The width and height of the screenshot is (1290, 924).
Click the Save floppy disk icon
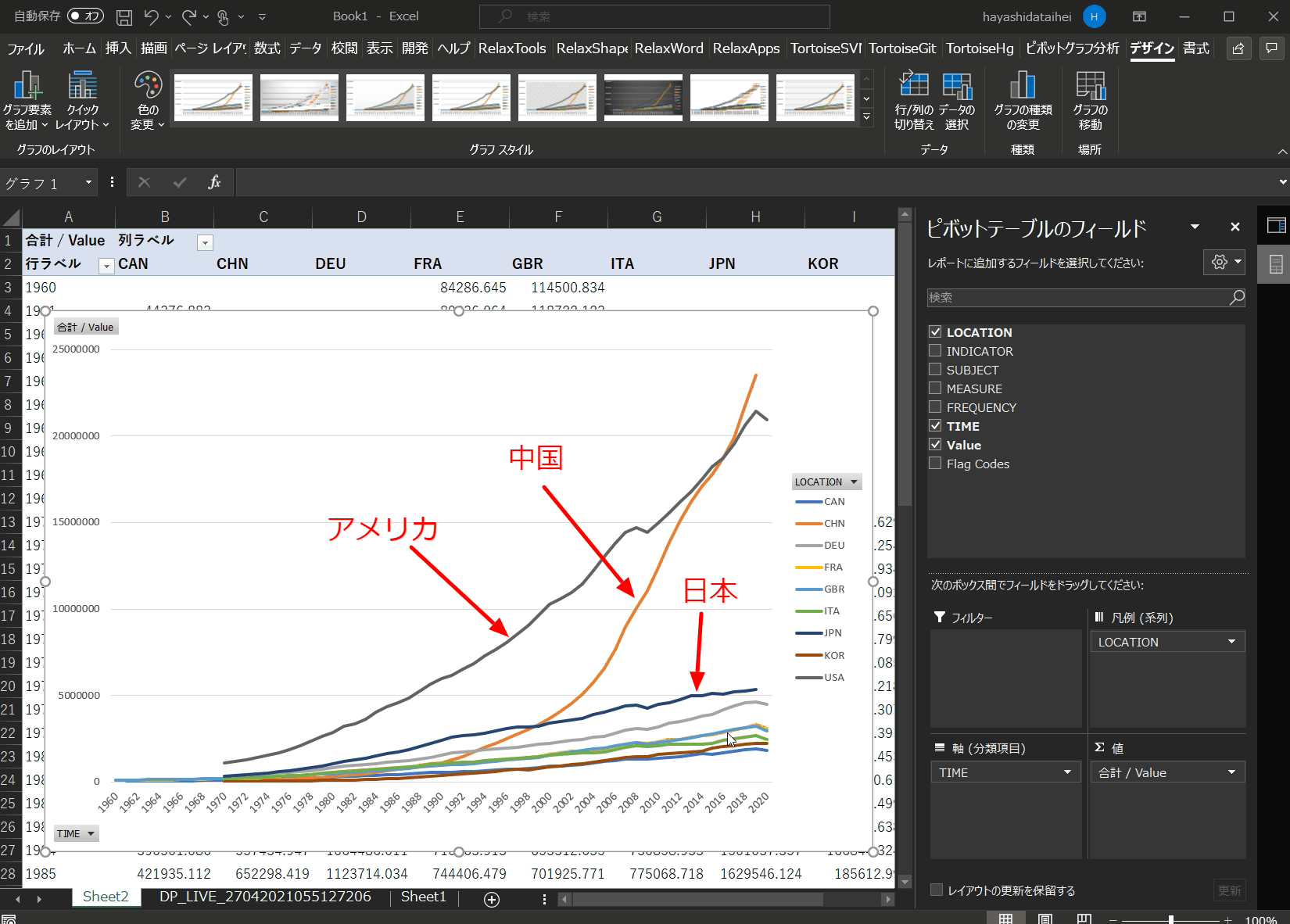tap(124, 16)
